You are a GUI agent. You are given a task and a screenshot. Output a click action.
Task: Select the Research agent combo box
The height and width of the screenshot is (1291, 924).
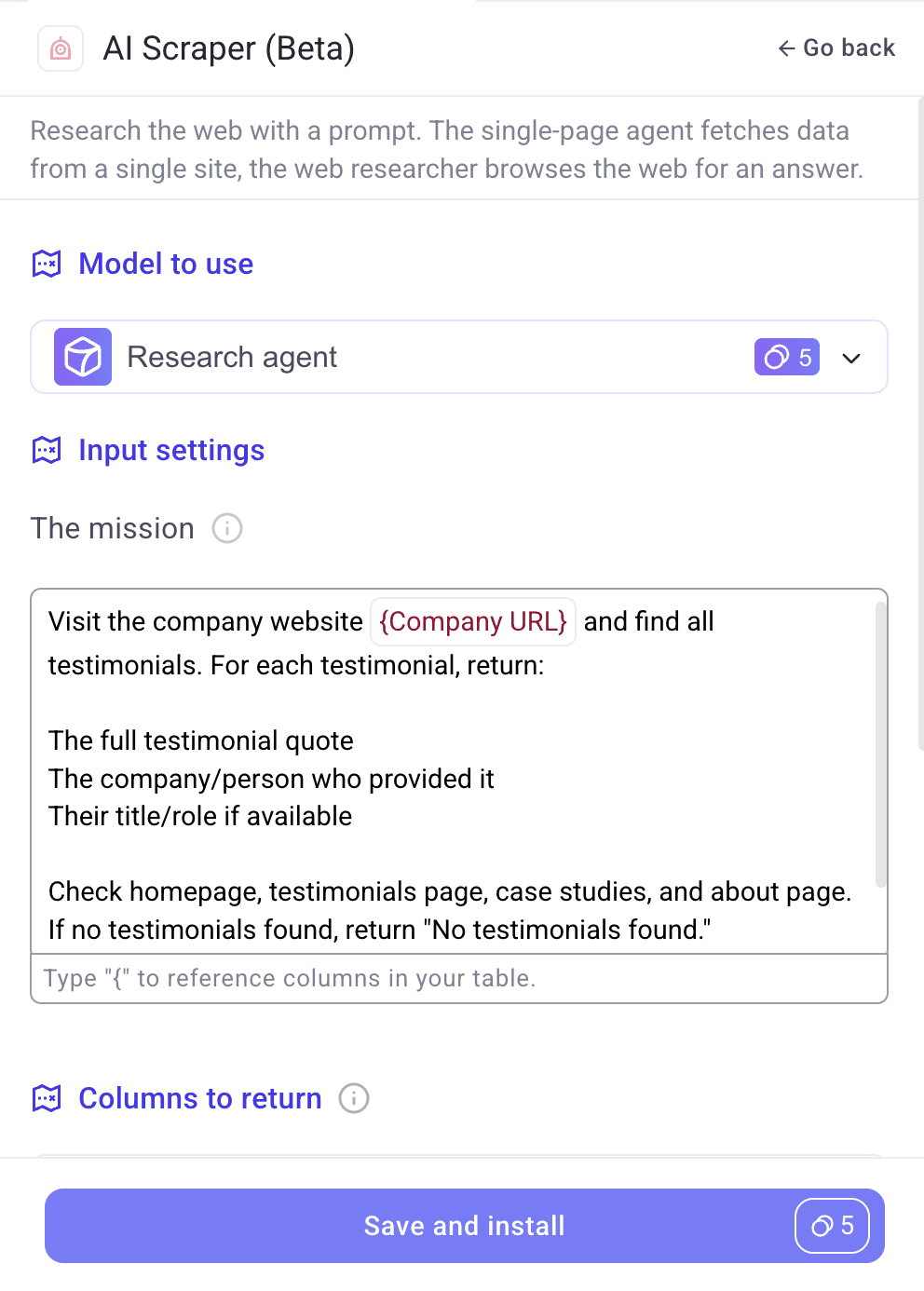pyautogui.click(x=459, y=357)
